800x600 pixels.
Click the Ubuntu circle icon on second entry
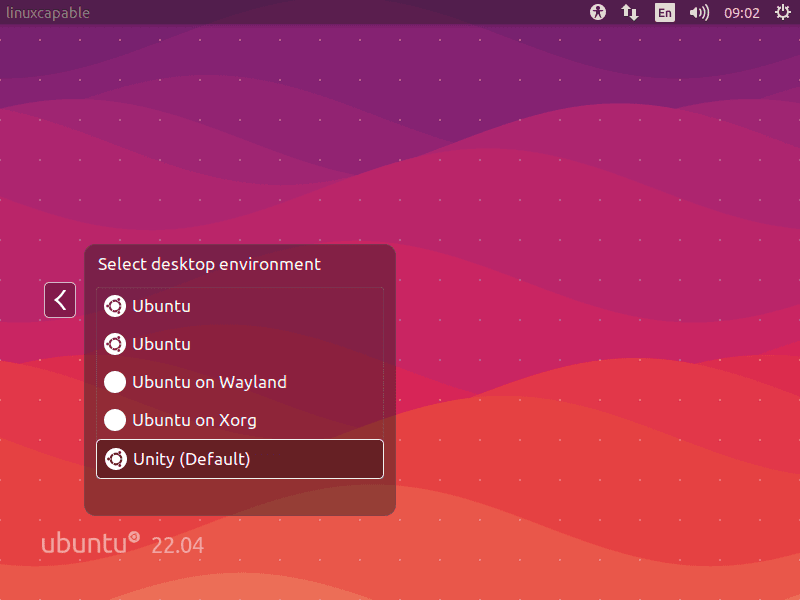pos(115,344)
